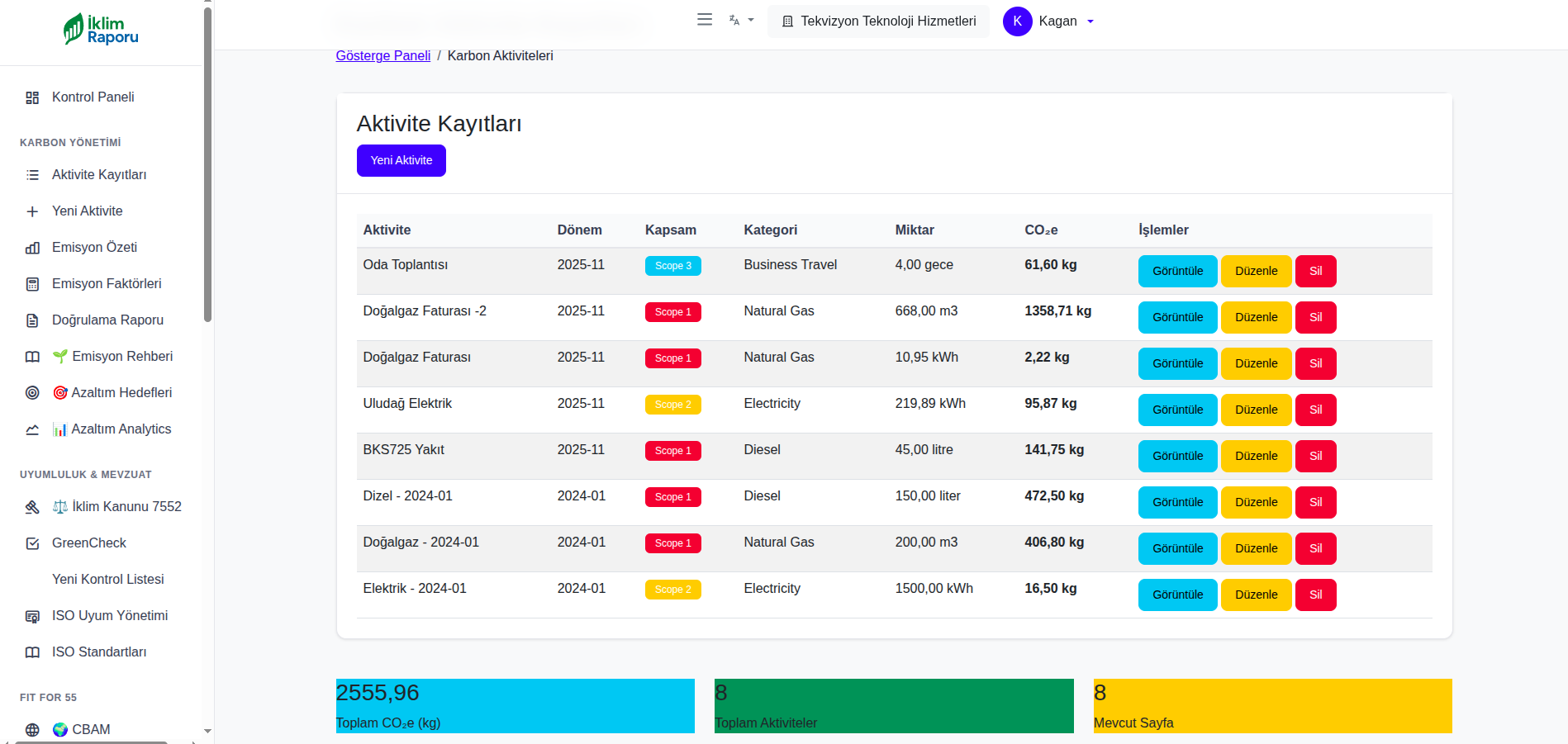
Task: Go to ISO Uyum Yönetimi menu item
Action: pos(109,616)
